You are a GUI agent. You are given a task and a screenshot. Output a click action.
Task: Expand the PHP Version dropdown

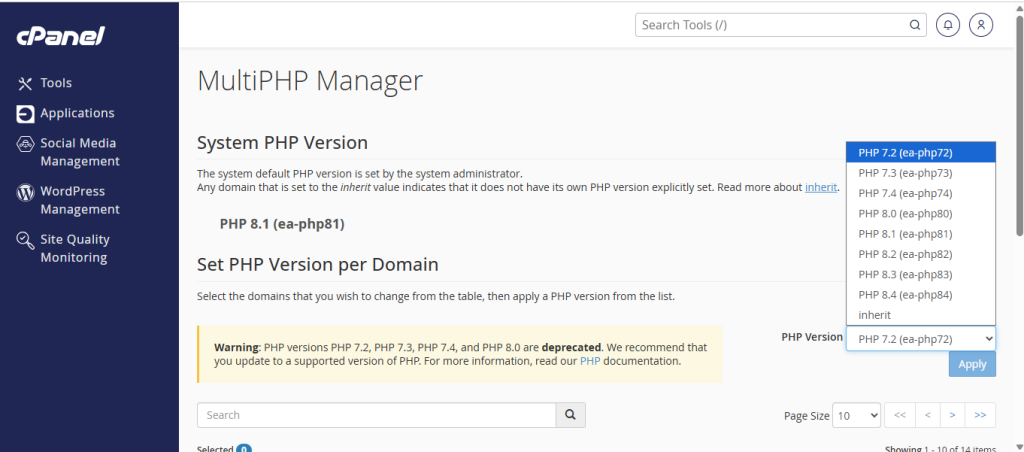[920, 338]
